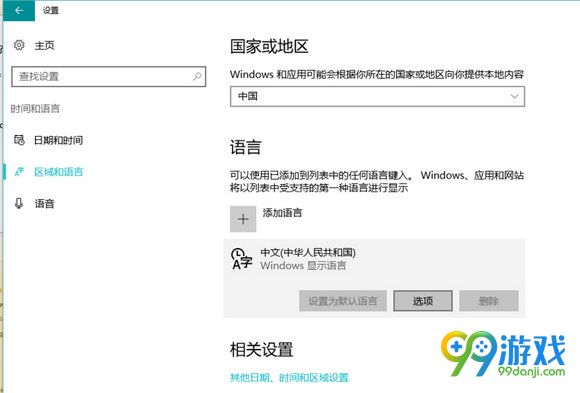This screenshot has height=393, width=580.
Task: Click the 设置为默认语言 button
Action: pyautogui.click(x=343, y=301)
